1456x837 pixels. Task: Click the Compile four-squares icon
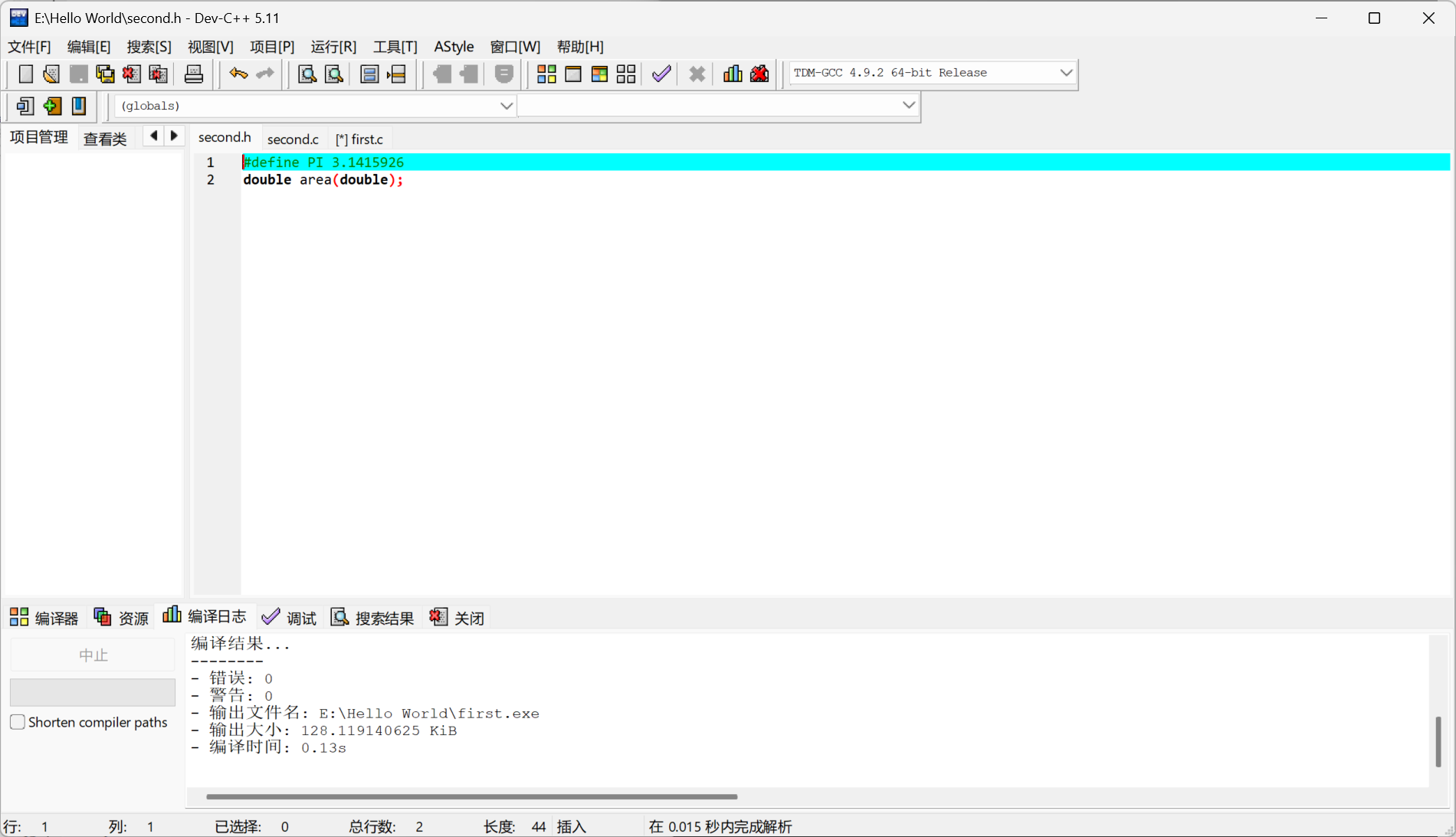tap(546, 74)
